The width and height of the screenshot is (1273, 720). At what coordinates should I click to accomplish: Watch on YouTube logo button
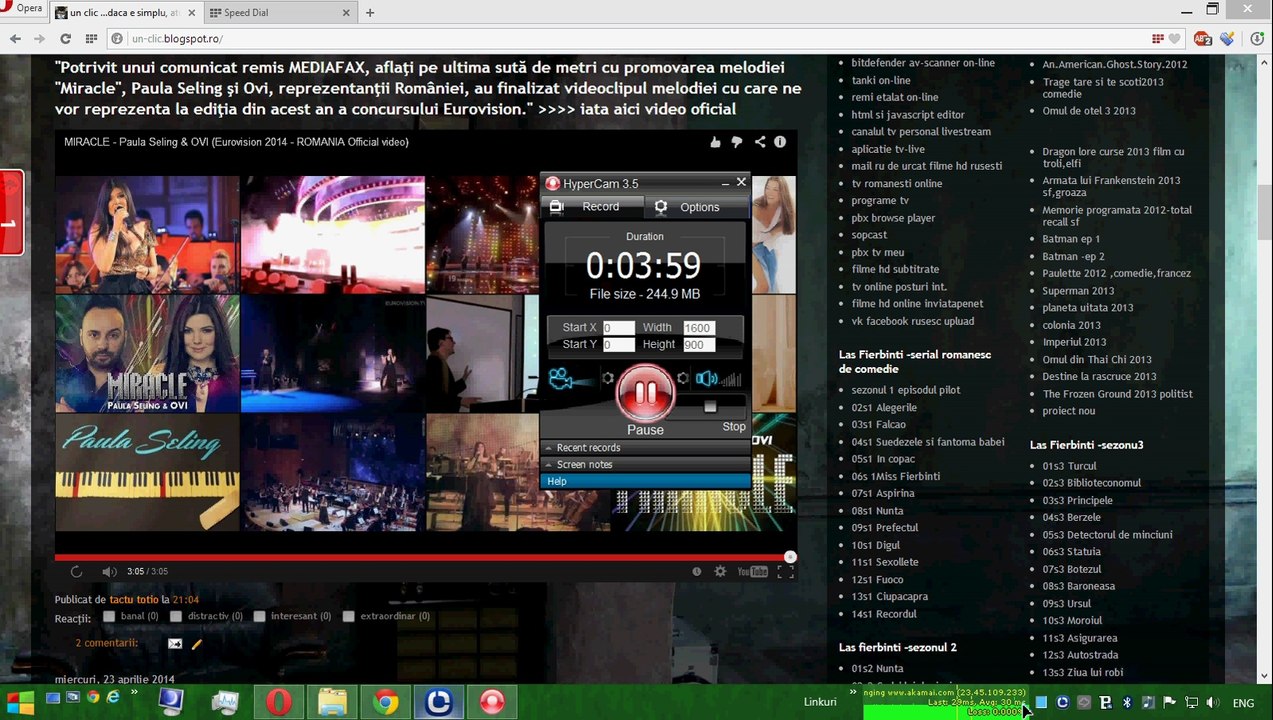(x=752, y=572)
